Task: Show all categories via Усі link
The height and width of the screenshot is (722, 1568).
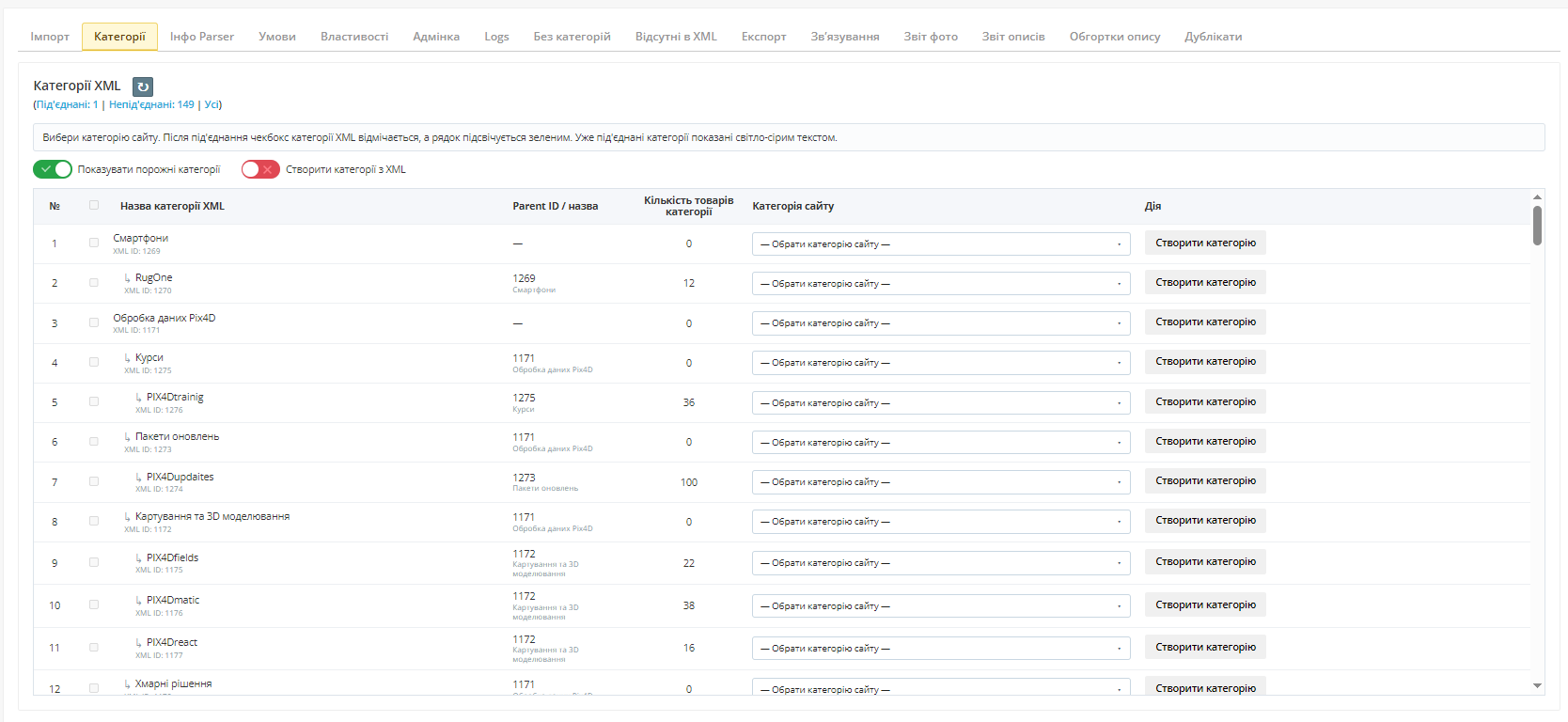Action: pos(212,104)
